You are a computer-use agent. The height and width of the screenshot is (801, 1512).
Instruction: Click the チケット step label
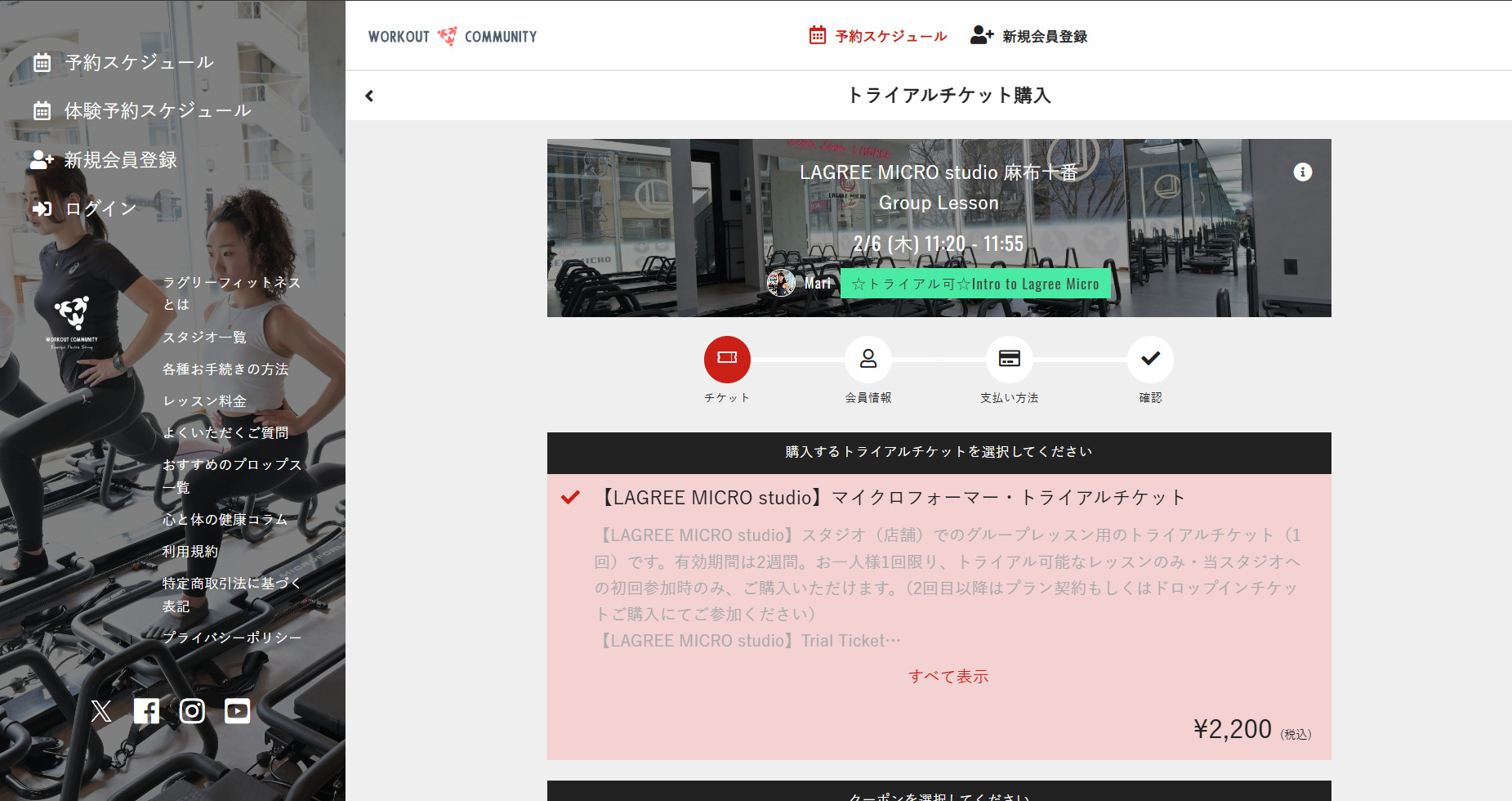(727, 398)
